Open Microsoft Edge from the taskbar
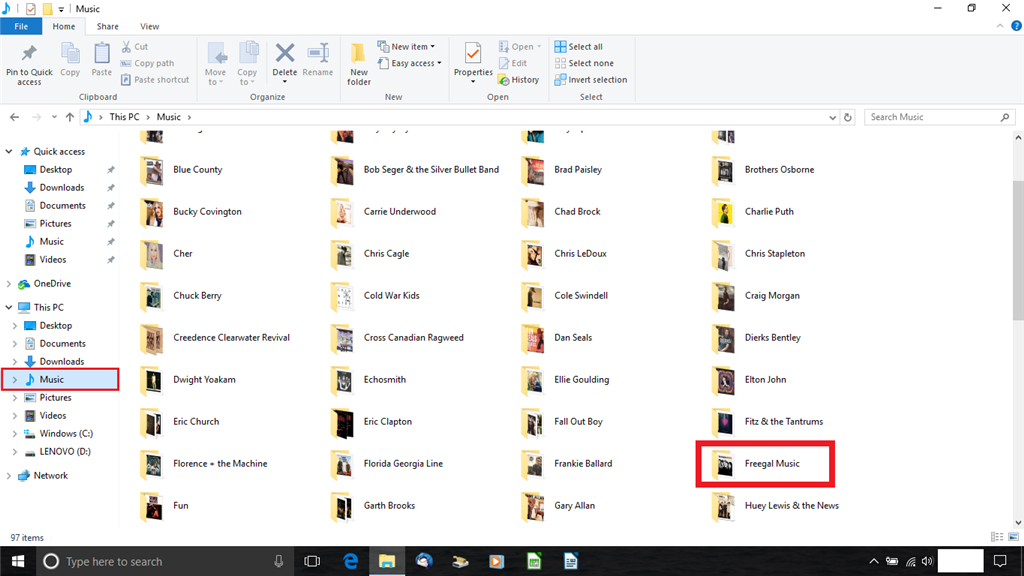 pos(351,561)
